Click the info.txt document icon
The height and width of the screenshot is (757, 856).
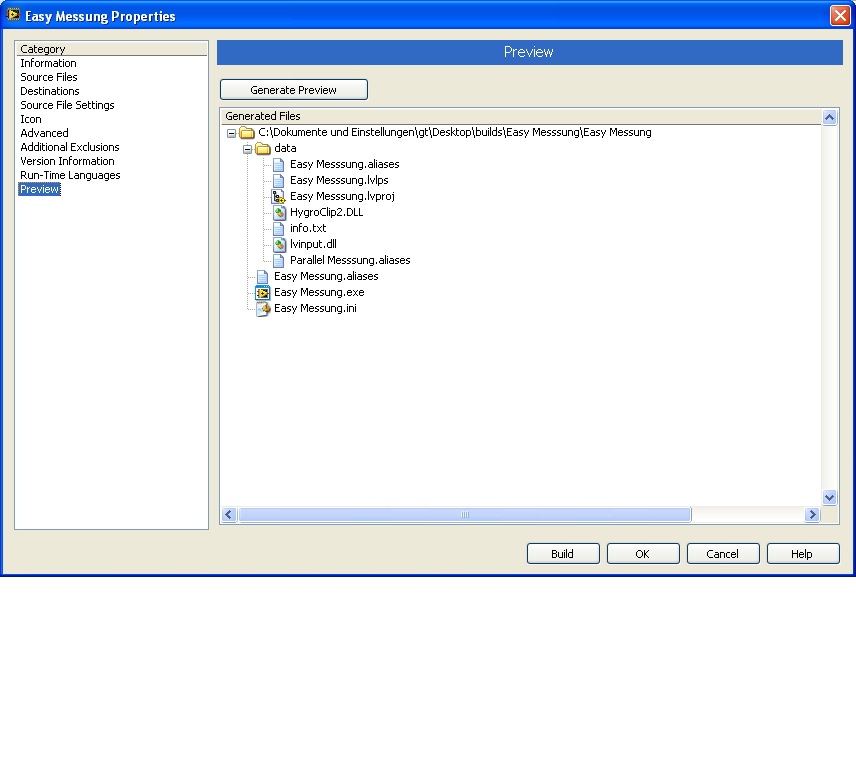(x=278, y=228)
